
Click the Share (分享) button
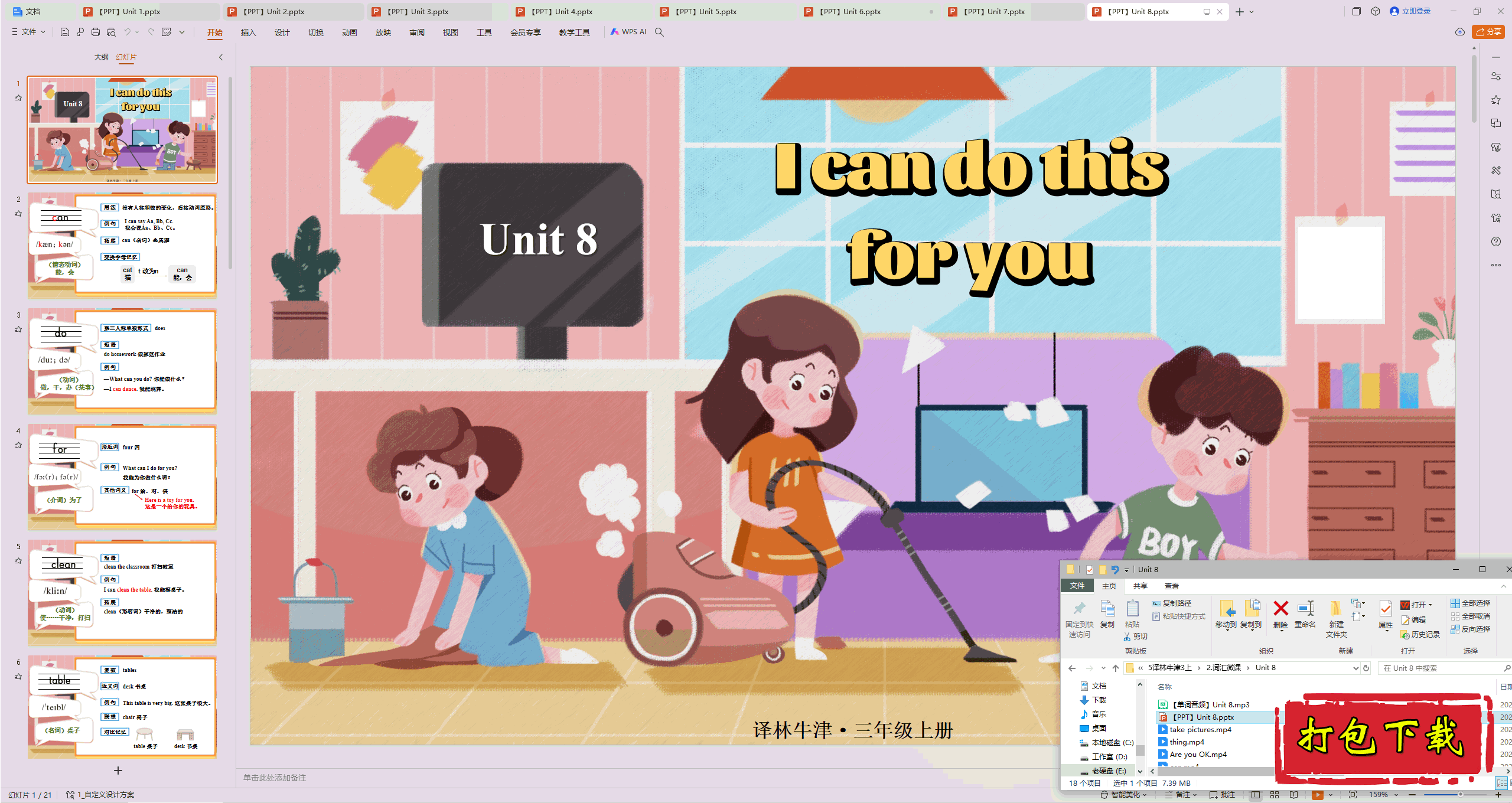point(1488,32)
